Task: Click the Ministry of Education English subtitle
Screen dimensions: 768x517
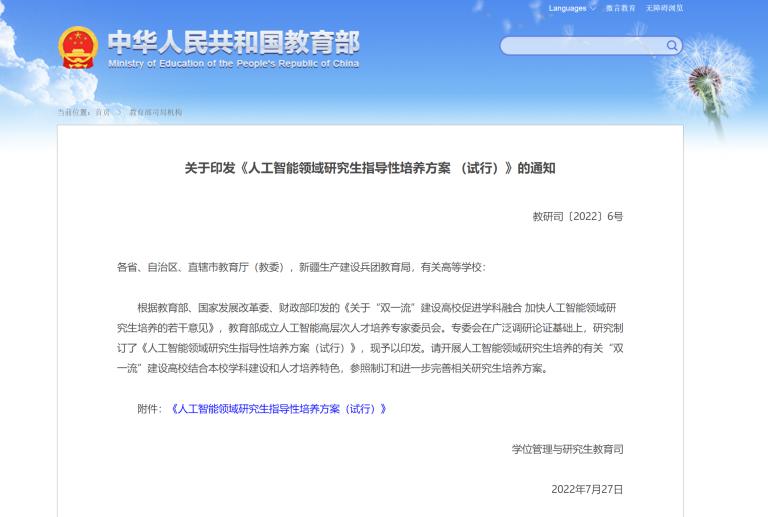Action: coord(233,64)
